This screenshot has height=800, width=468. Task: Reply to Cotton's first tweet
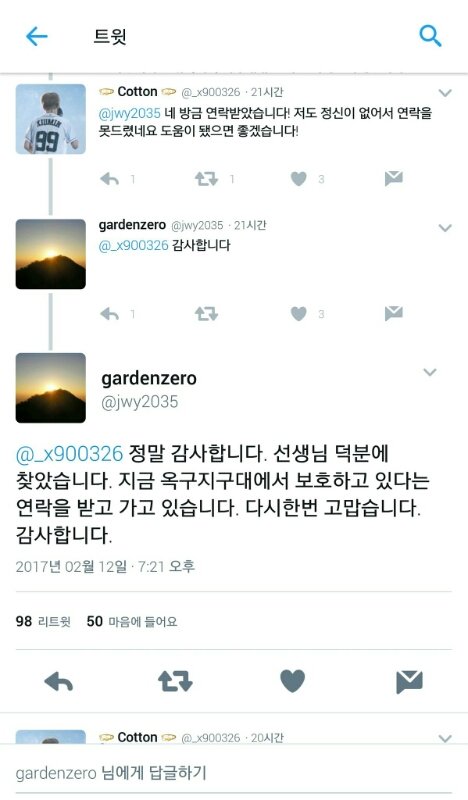109,179
